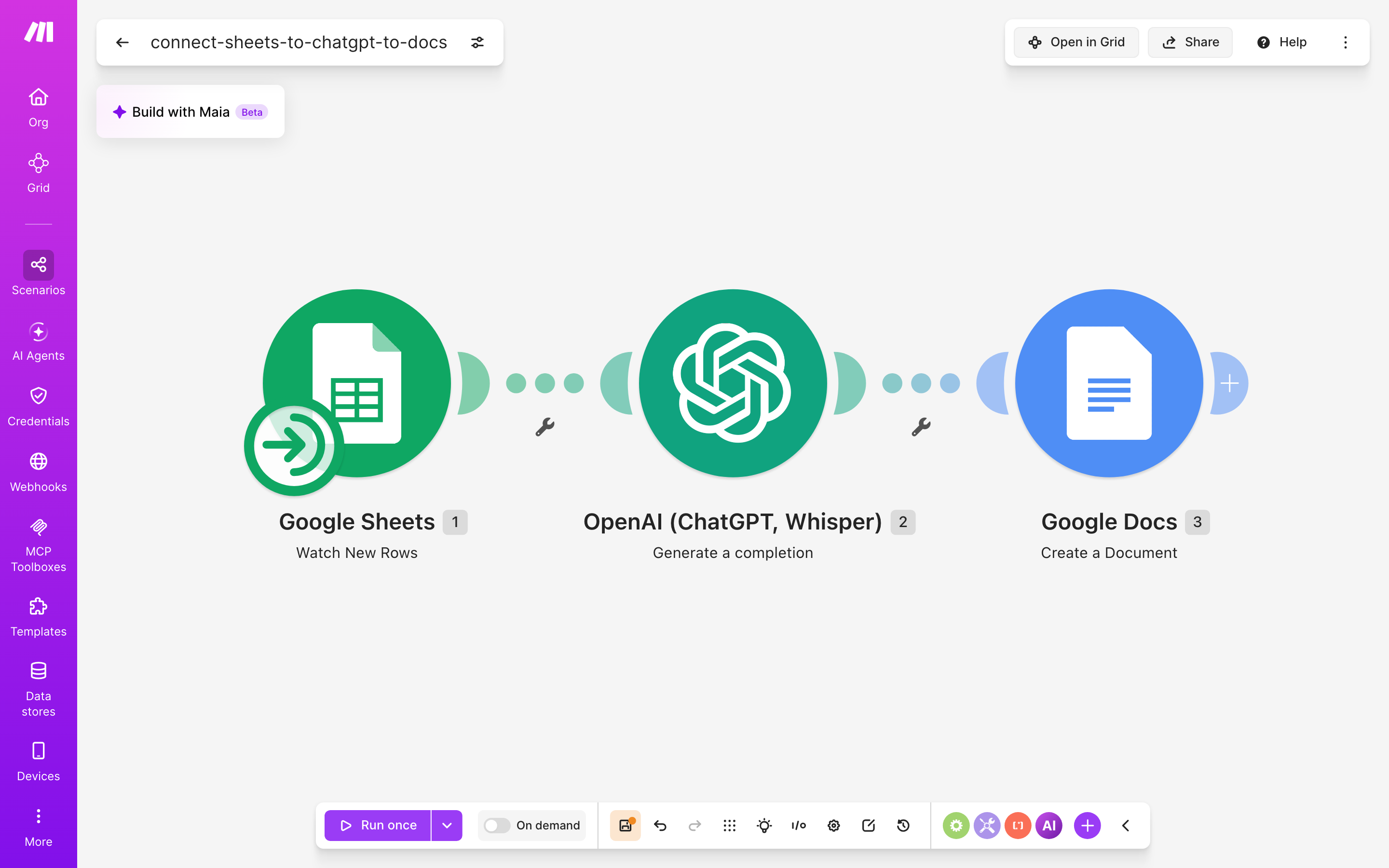1389x868 pixels.
Task: Click Open in Grid button
Action: [1076, 42]
